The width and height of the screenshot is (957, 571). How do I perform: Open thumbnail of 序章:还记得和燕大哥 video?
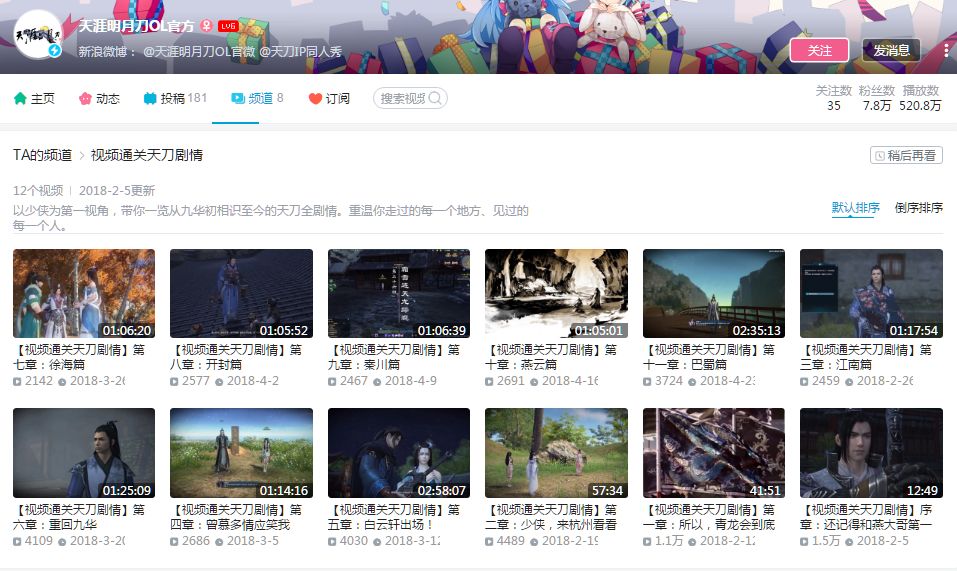tap(871, 453)
